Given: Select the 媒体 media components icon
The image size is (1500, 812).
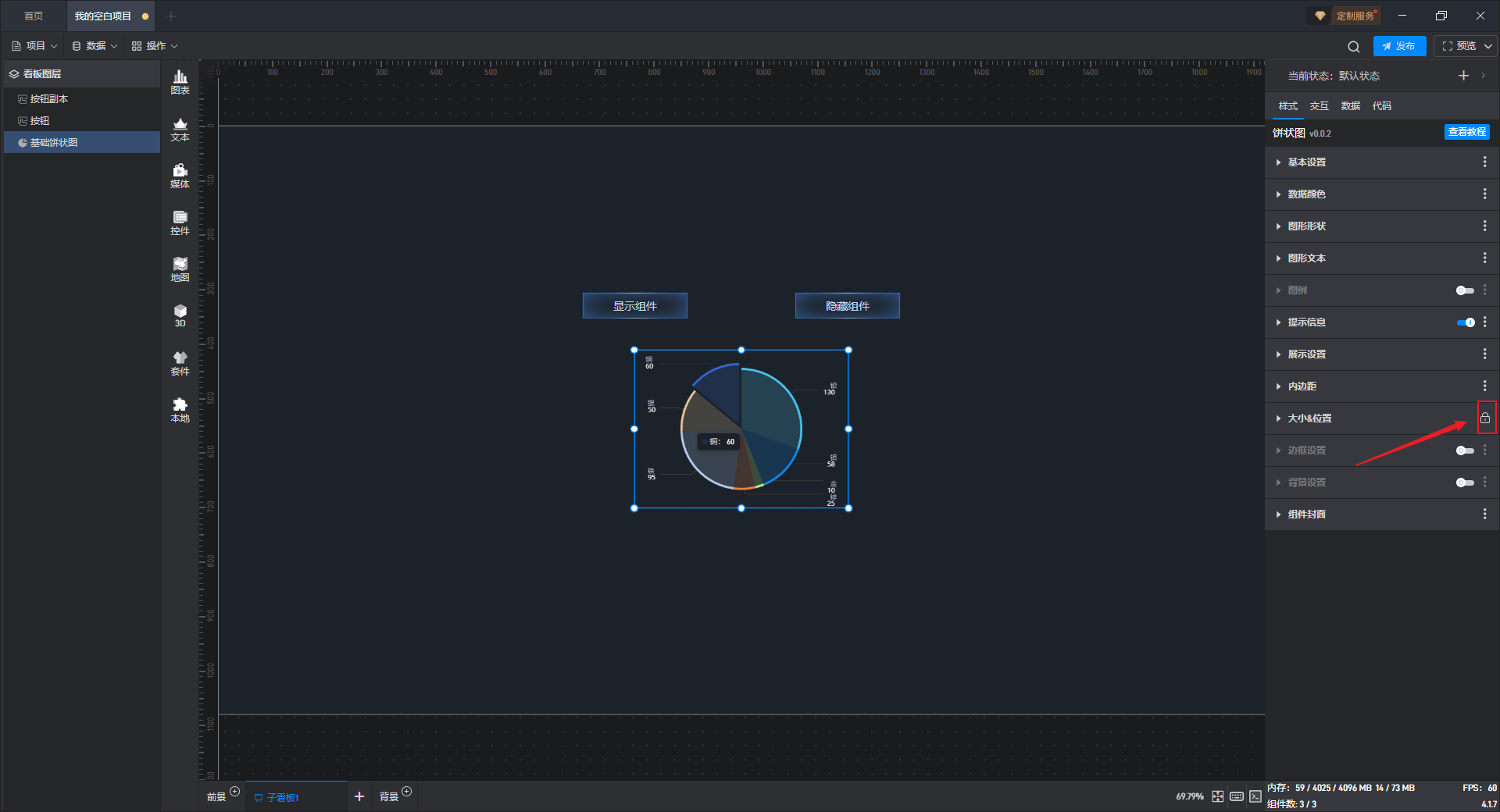Looking at the screenshot, I should point(180,176).
